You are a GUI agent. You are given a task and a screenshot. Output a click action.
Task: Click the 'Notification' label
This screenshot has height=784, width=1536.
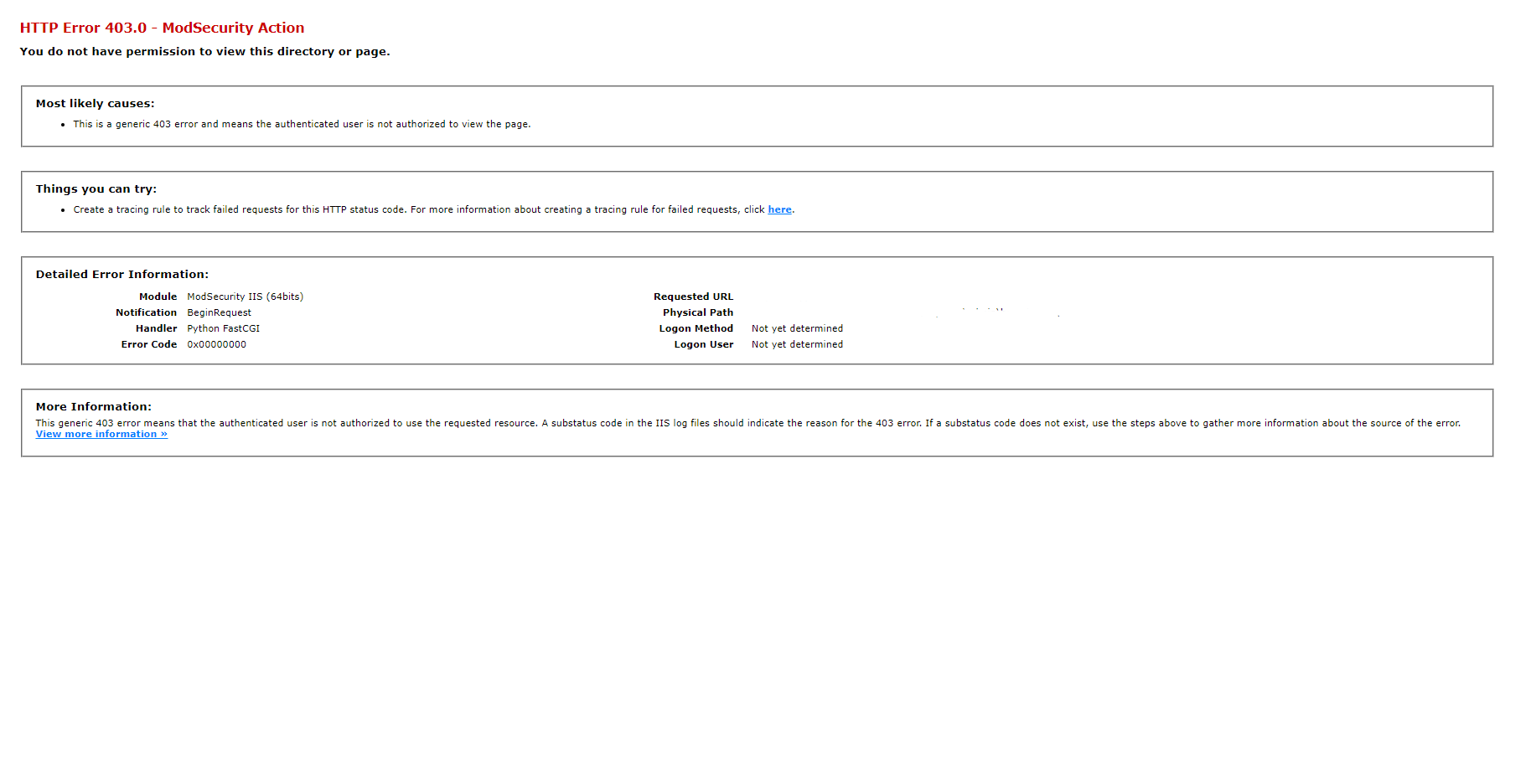coord(146,312)
